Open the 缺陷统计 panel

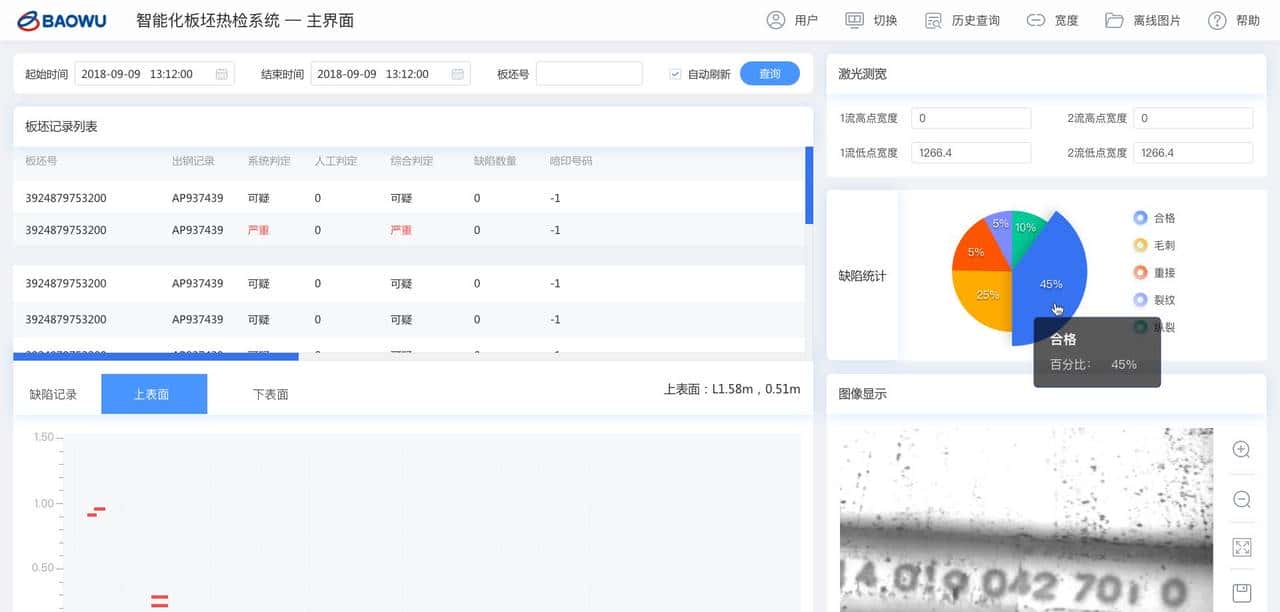click(862, 275)
